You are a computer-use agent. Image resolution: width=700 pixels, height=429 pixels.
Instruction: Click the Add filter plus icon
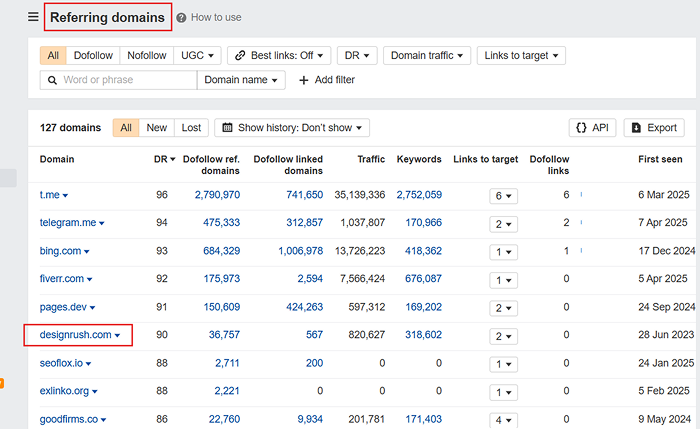click(x=304, y=80)
